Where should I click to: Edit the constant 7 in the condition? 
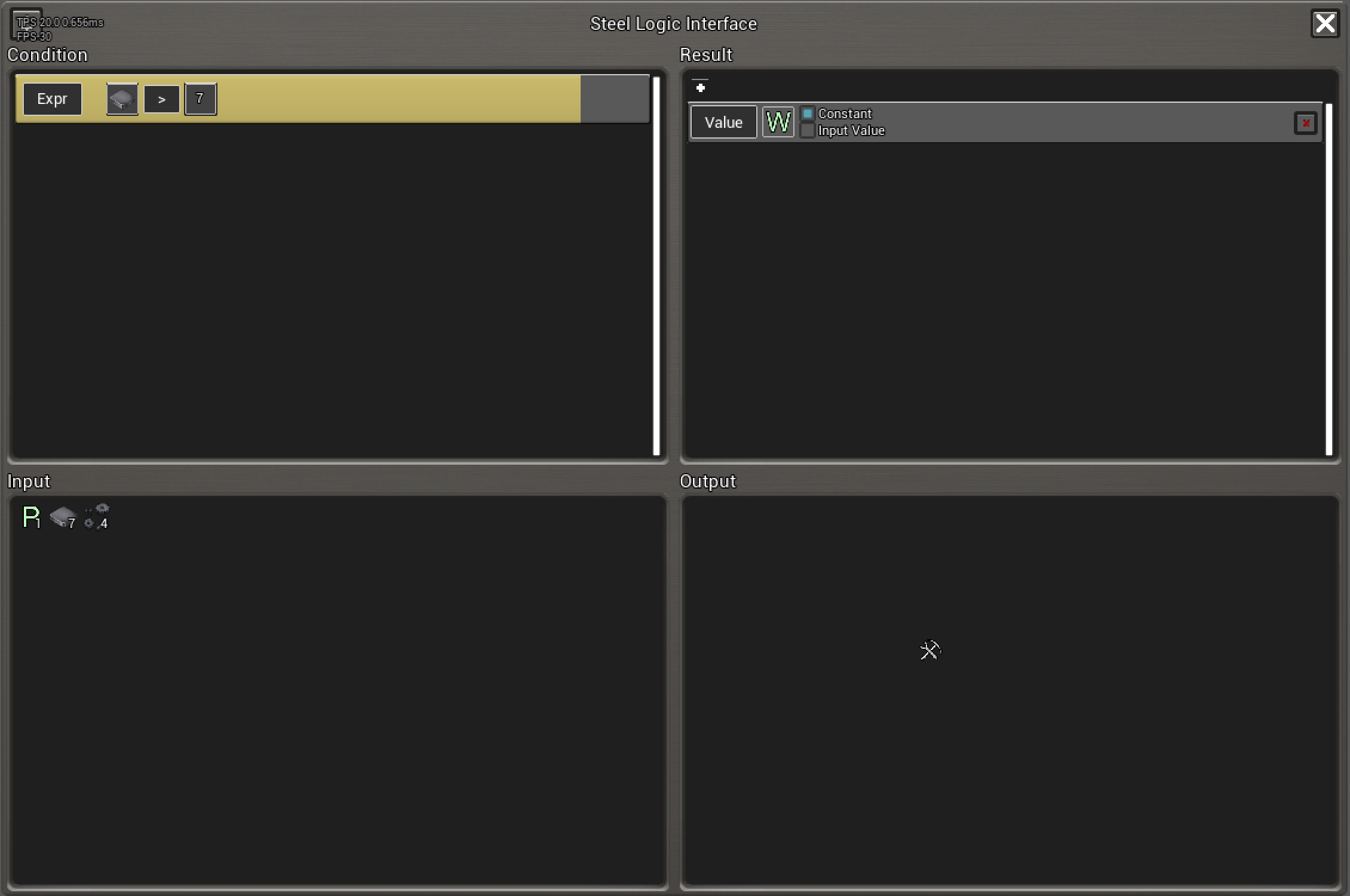[x=200, y=99]
